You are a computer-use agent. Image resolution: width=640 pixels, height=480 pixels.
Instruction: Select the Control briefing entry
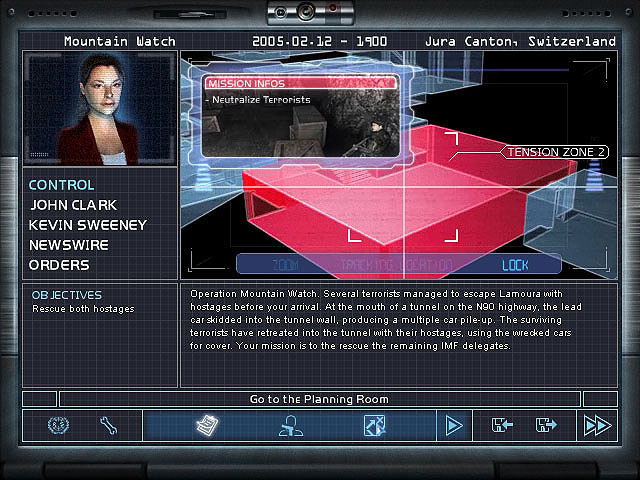61,185
